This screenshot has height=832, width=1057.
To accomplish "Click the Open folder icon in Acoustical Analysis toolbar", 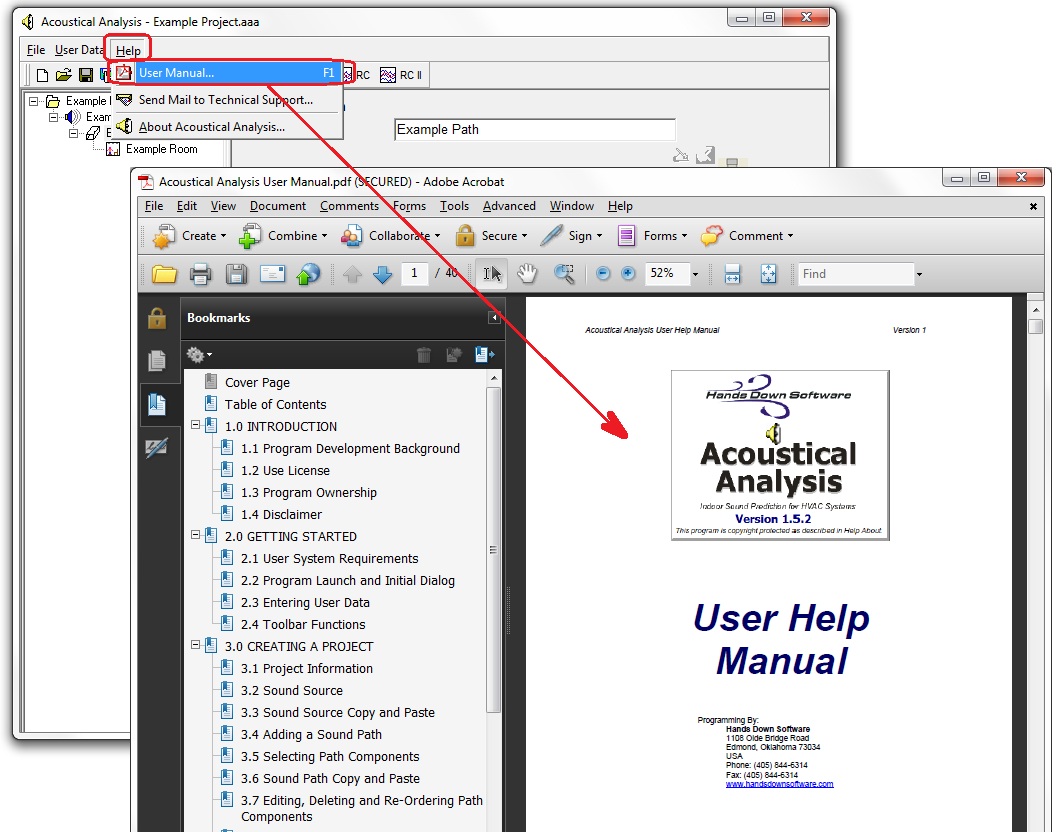I will click(x=64, y=75).
